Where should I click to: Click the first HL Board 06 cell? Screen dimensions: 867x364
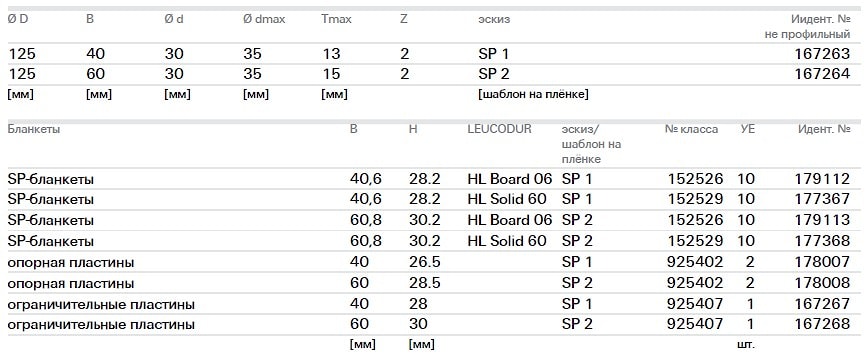tap(510, 179)
